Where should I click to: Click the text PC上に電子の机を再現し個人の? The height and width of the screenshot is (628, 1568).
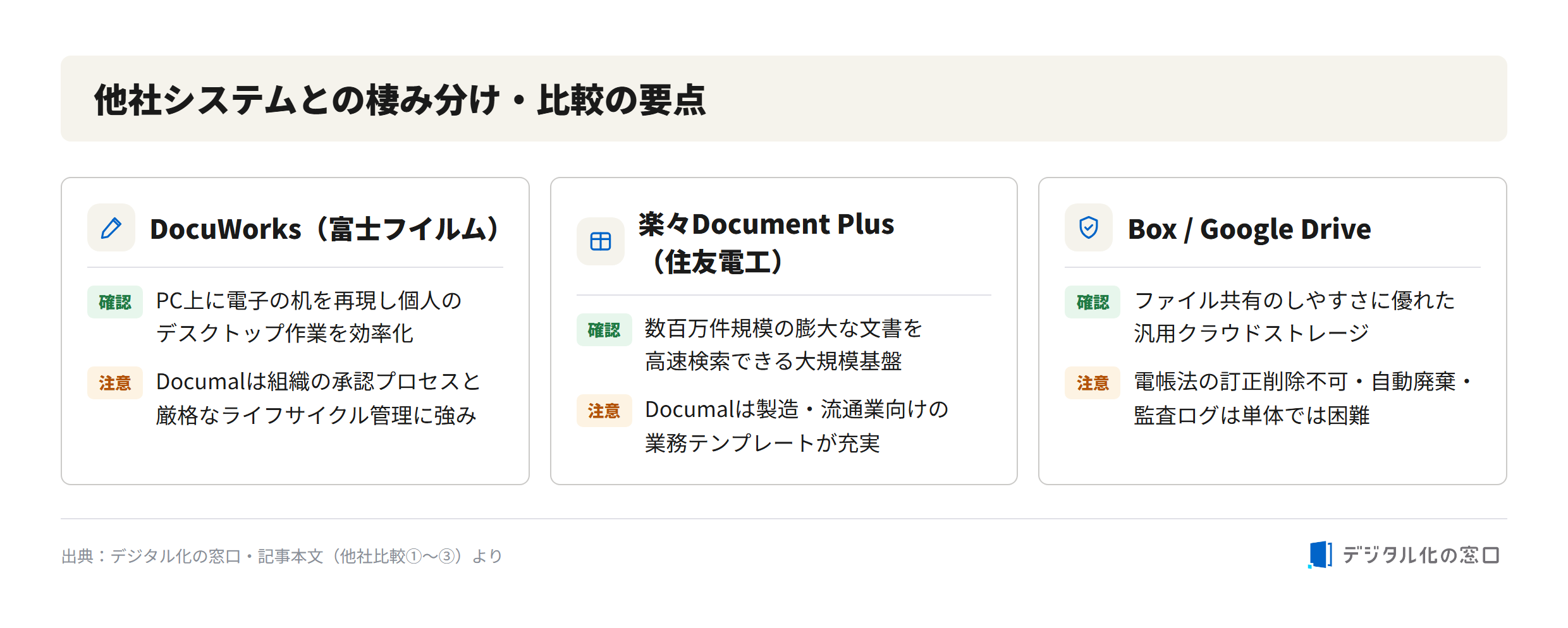(309, 301)
